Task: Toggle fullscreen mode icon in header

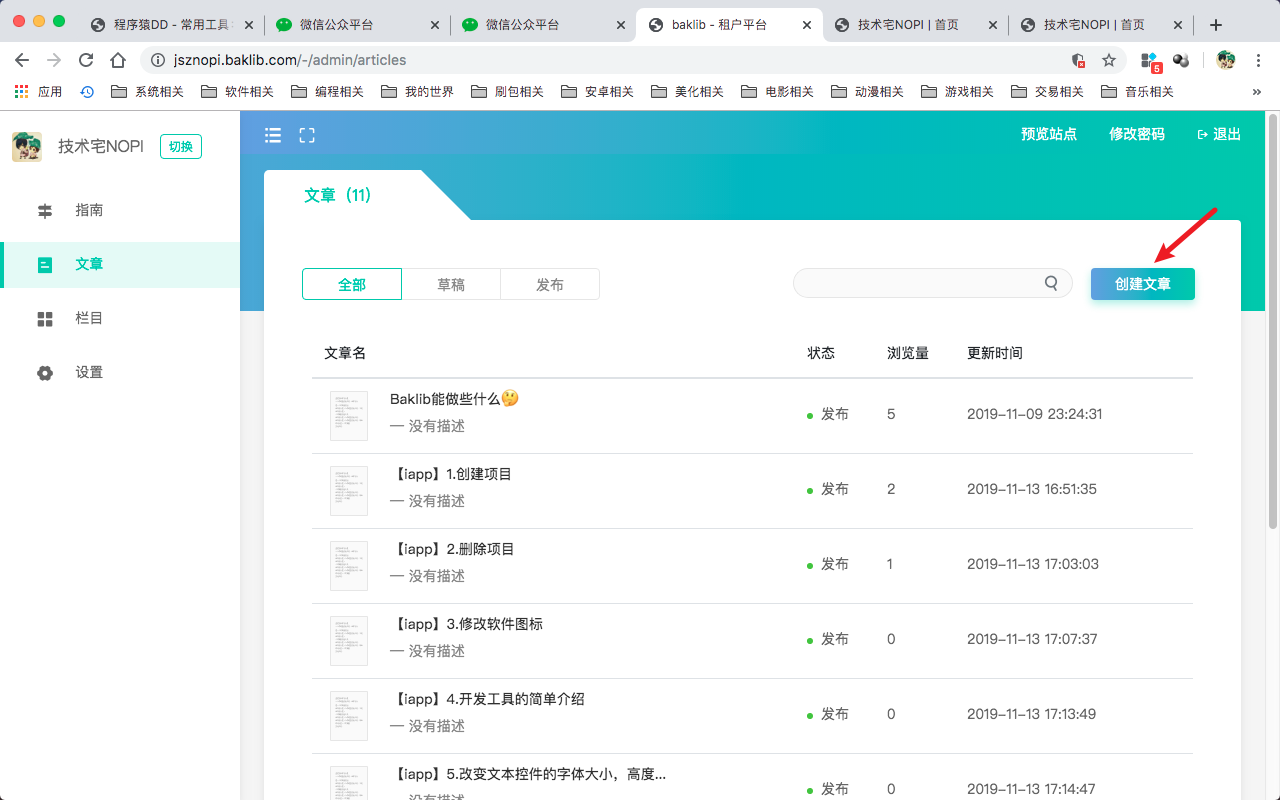Action: (x=307, y=135)
